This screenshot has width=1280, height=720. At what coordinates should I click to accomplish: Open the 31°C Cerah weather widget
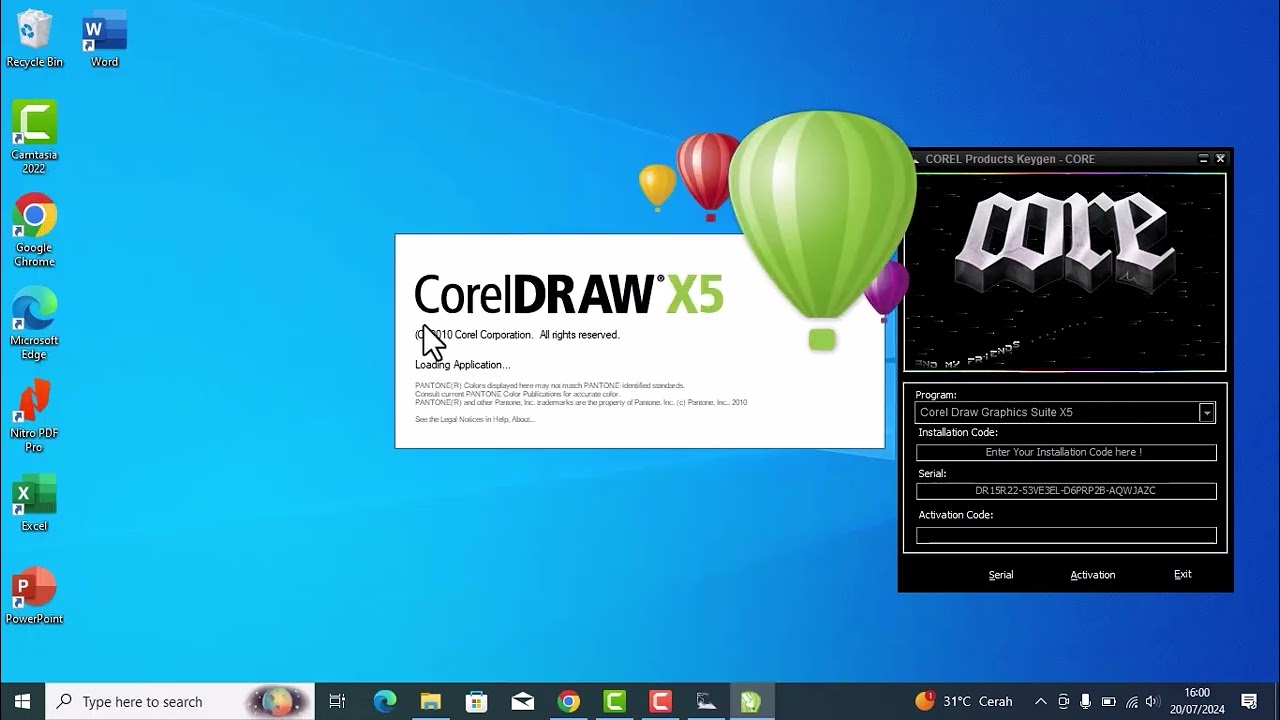963,701
